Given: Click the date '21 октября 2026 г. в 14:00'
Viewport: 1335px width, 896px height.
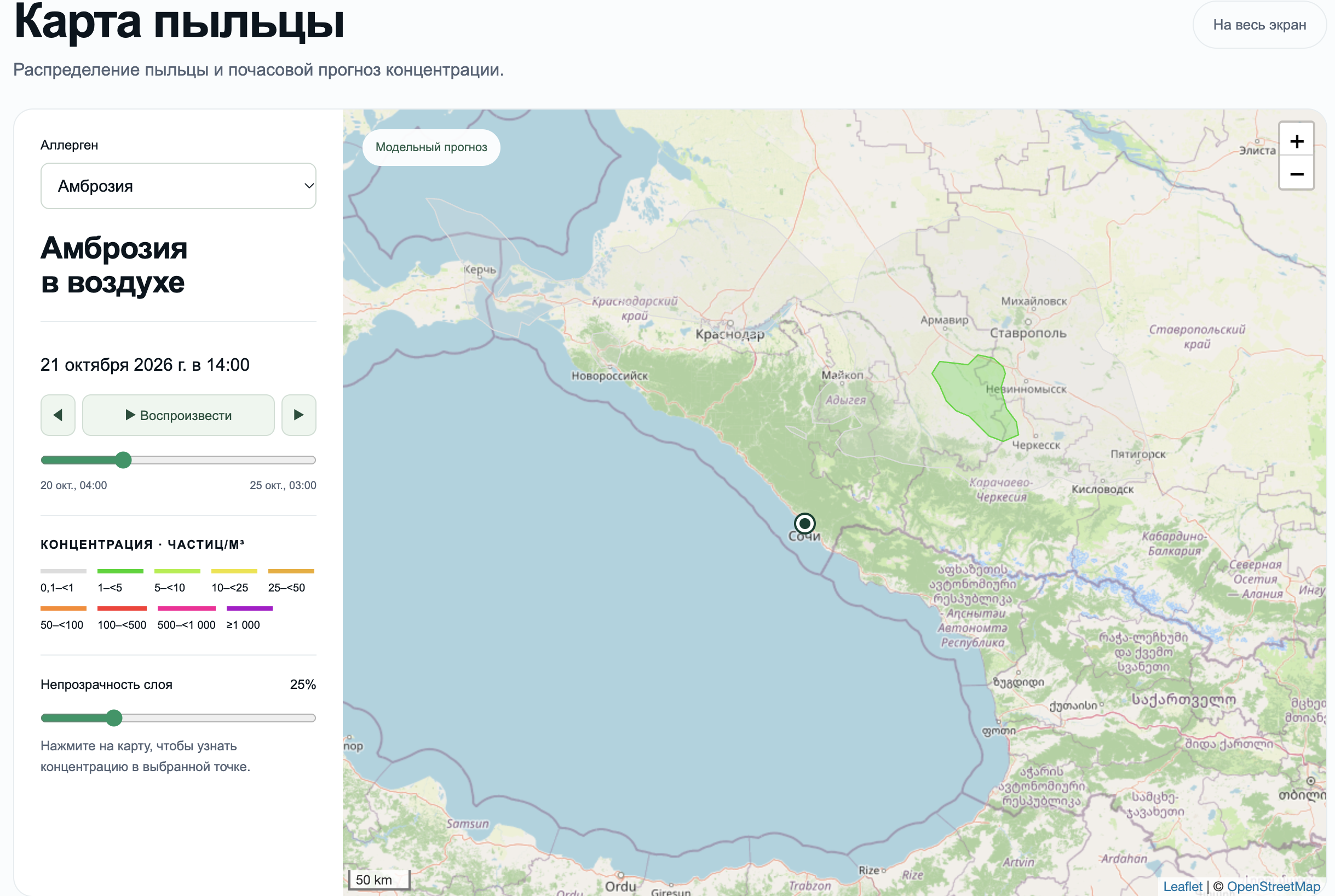Looking at the screenshot, I should [x=145, y=365].
